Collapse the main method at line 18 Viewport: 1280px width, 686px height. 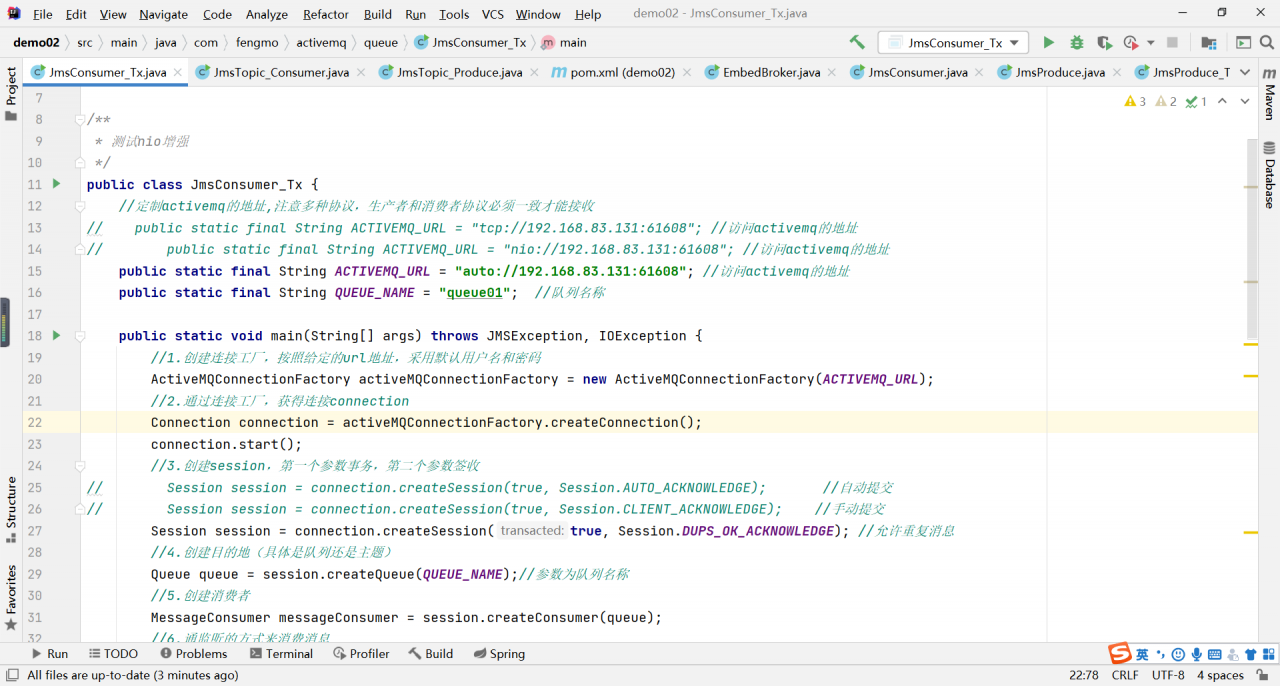point(80,336)
